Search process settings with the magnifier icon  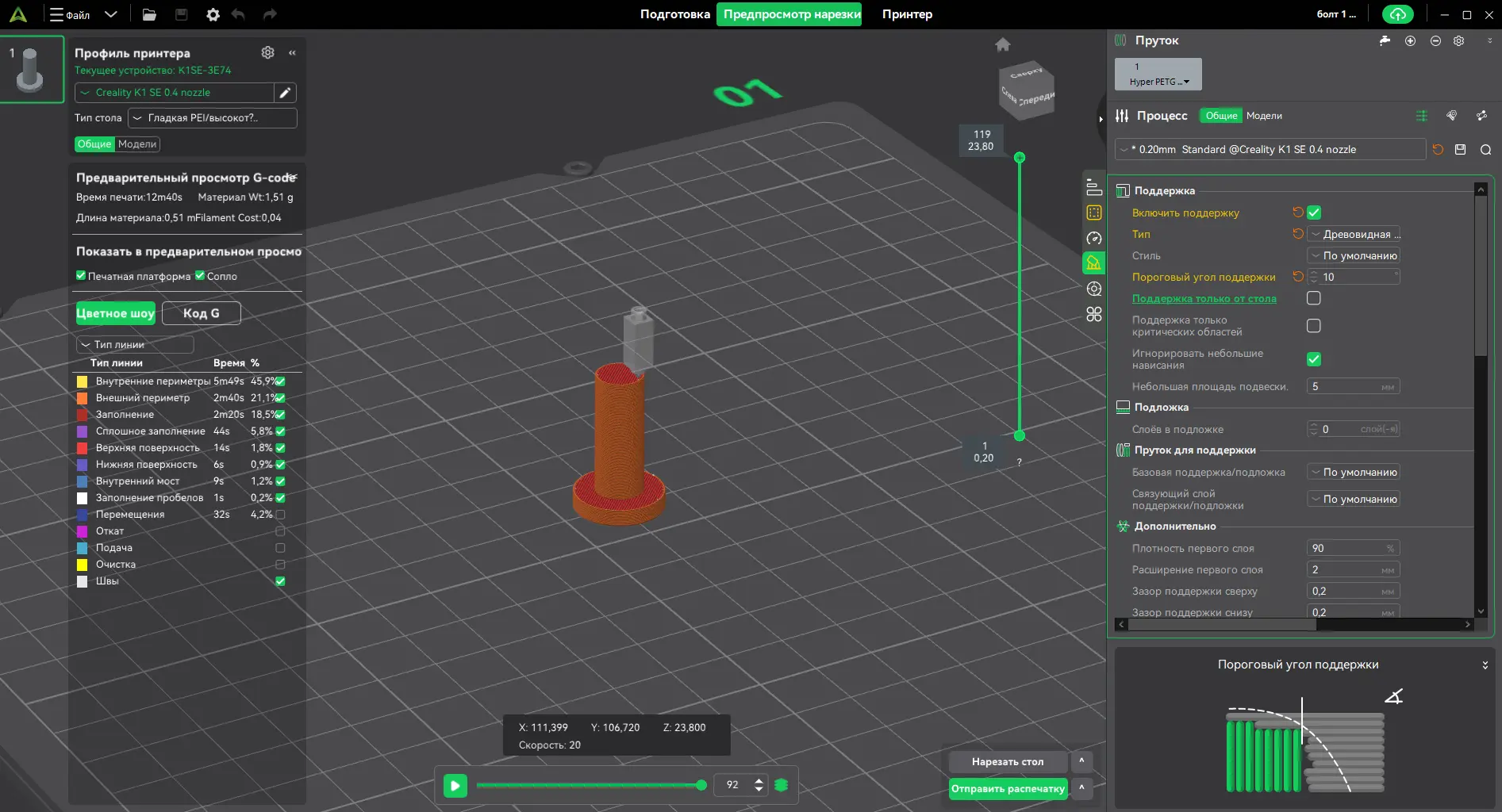click(x=1485, y=149)
